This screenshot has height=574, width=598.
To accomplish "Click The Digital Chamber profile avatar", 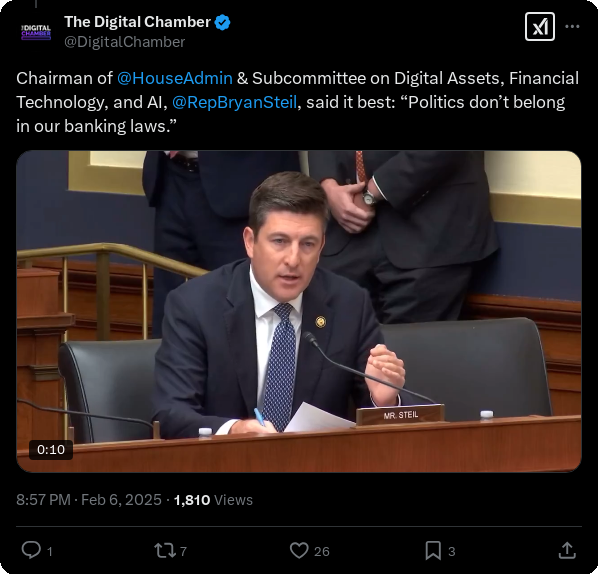I will [36, 32].
